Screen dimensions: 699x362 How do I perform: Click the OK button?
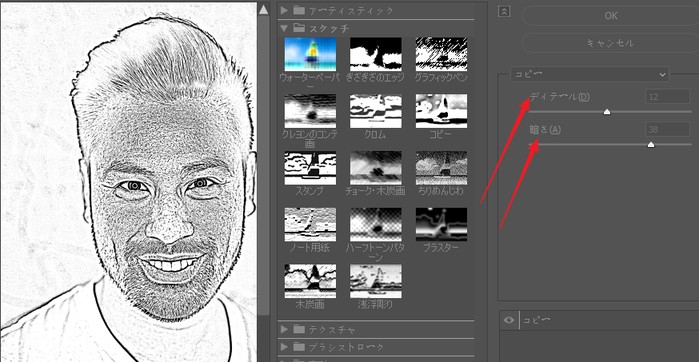[x=610, y=16]
